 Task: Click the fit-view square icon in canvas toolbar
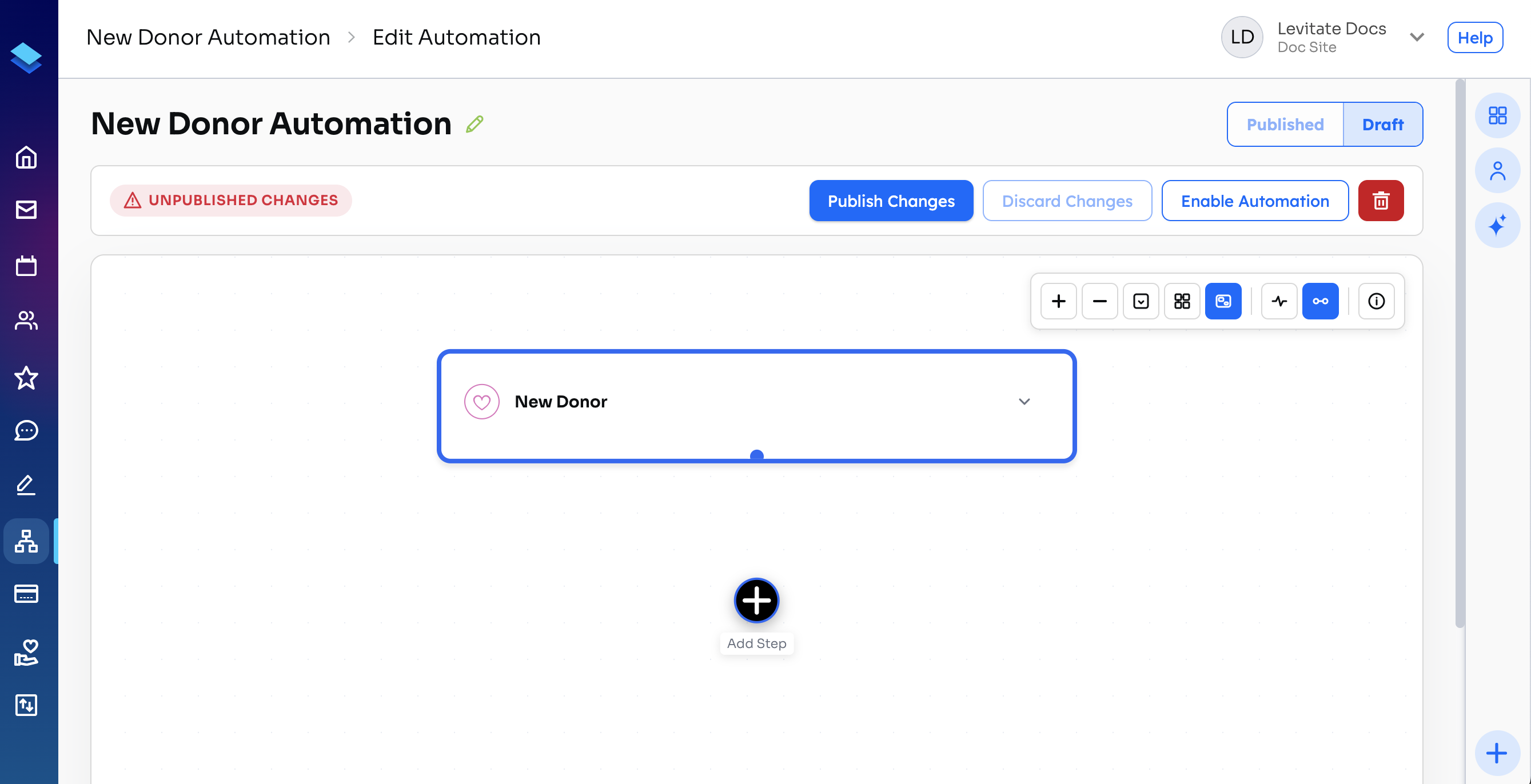click(x=1141, y=301)
